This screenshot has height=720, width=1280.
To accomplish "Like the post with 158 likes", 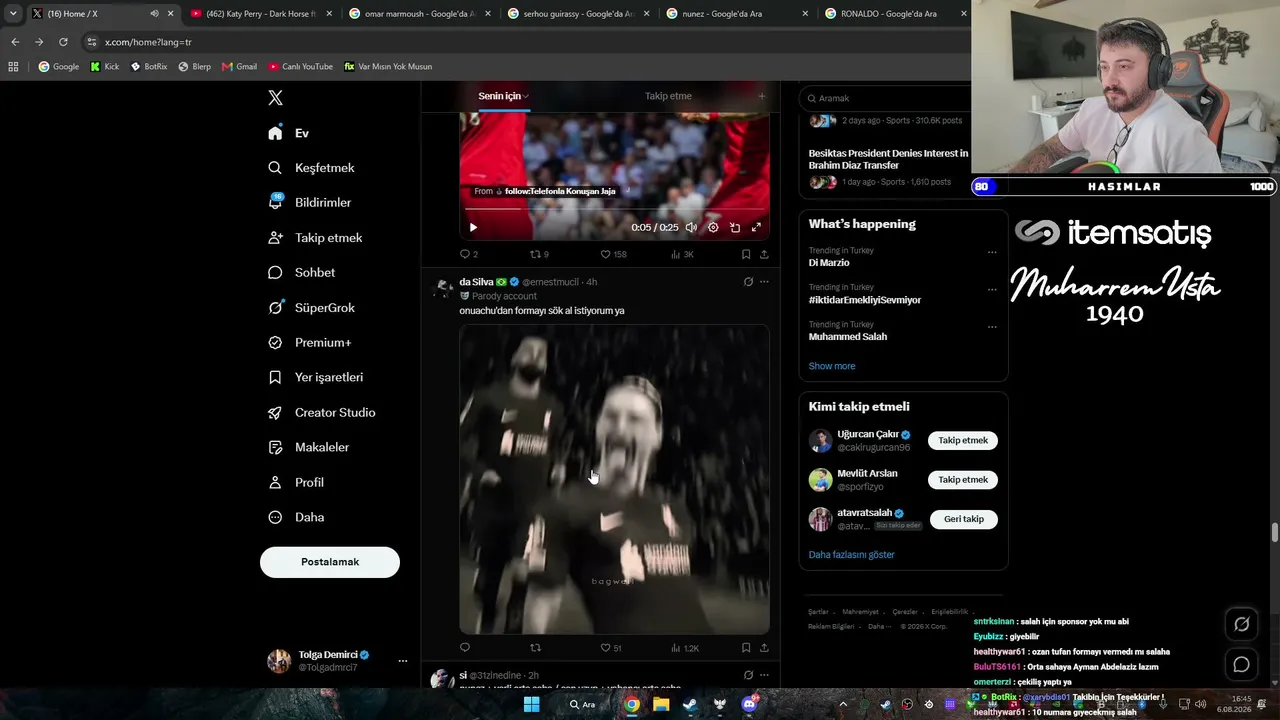I will 605,254.
